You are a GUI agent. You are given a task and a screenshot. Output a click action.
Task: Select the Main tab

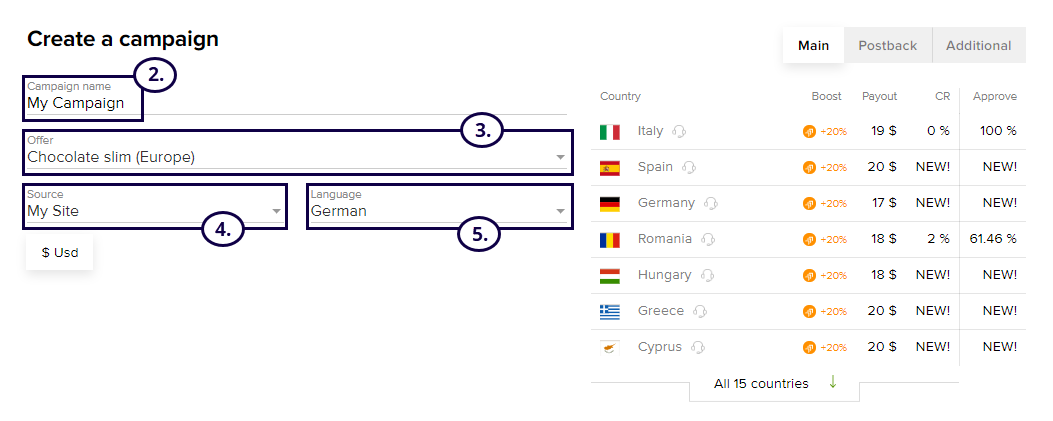point(813,45)
